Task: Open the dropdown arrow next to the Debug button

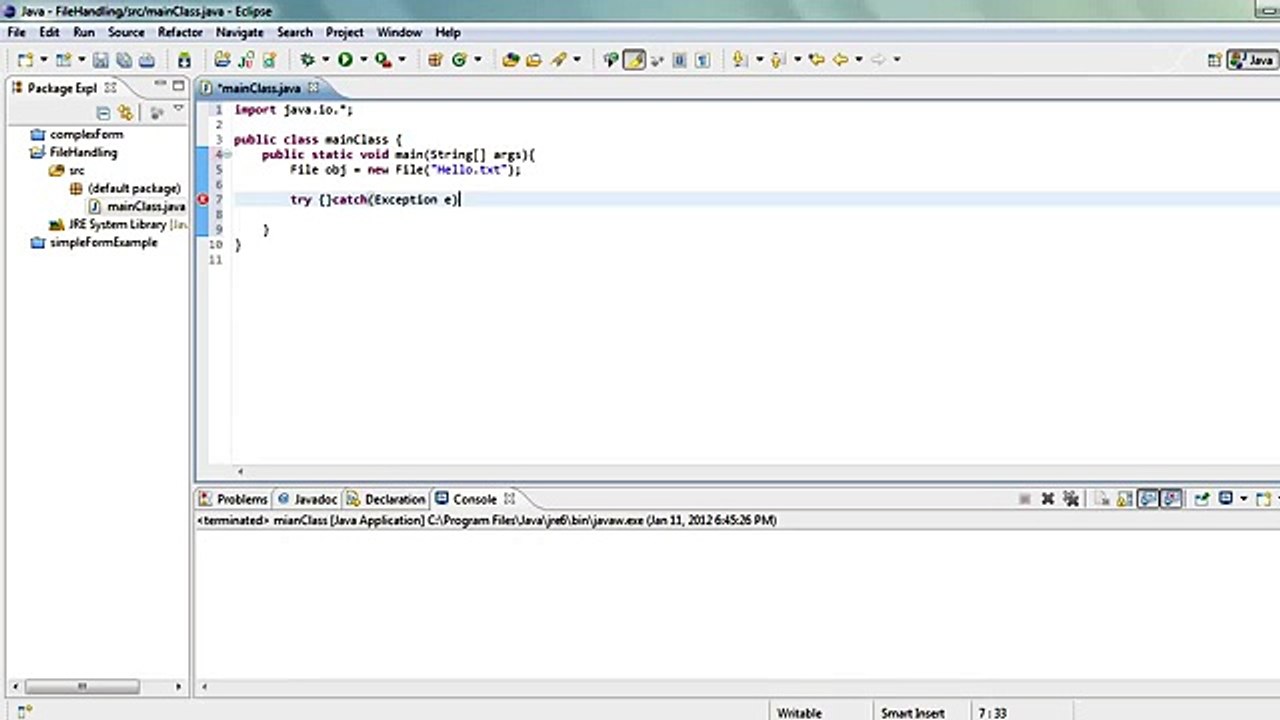Action: coord(325,60)
